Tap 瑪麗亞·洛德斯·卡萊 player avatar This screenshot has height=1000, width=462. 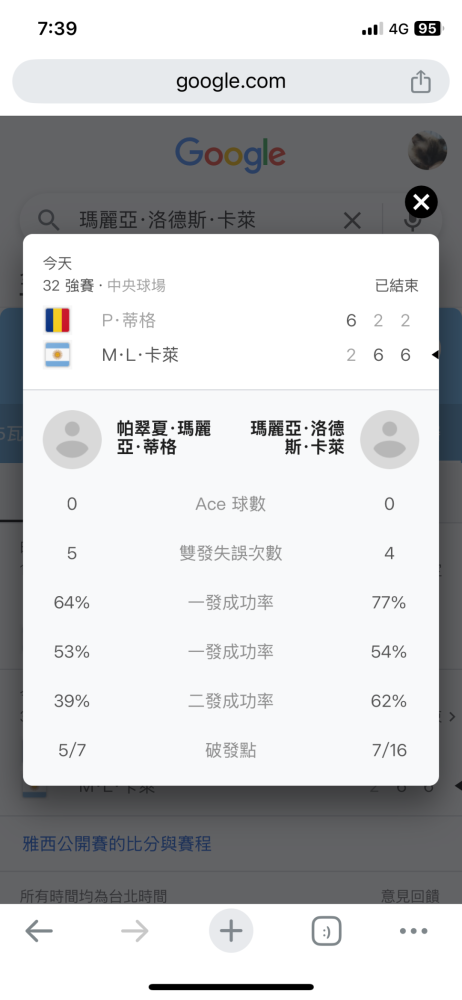pos(389,439)
